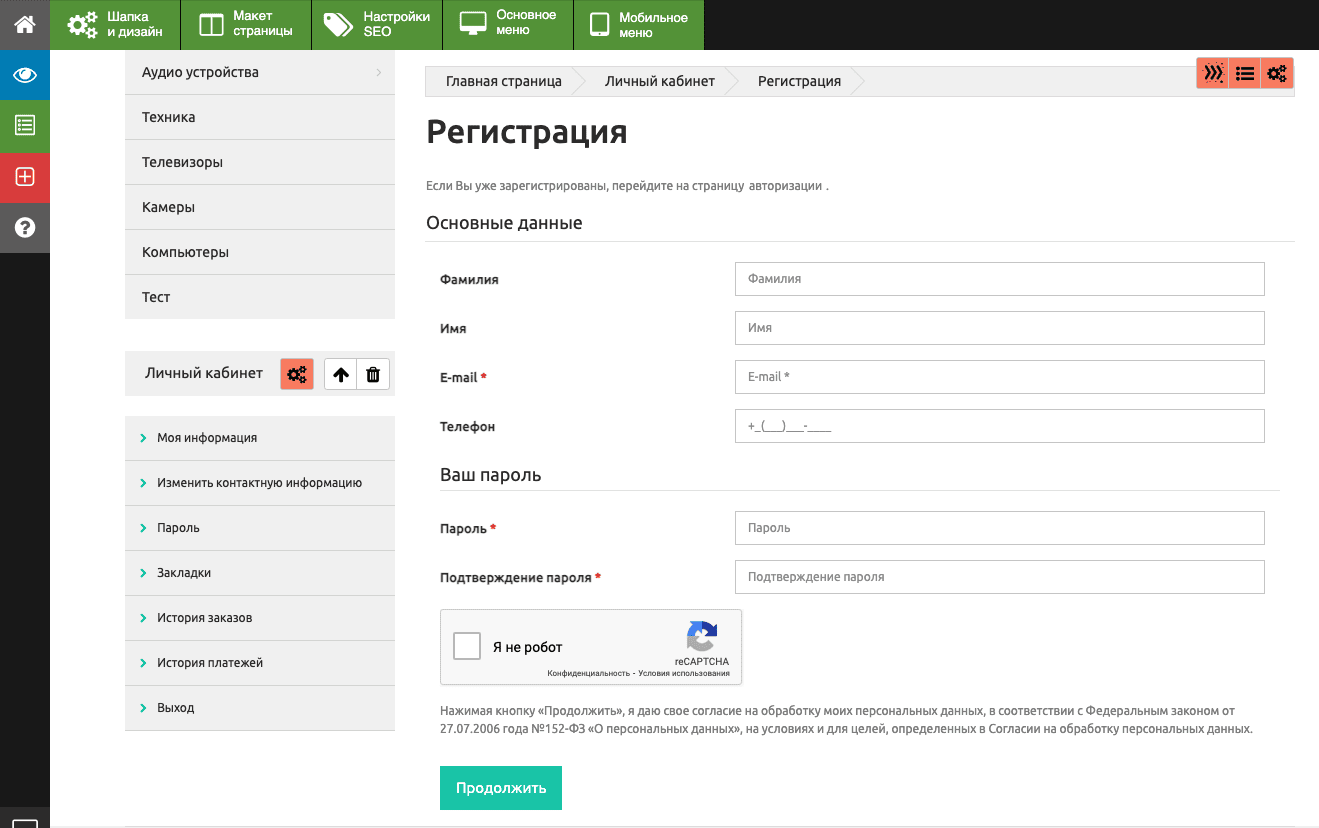The width and height of the screenshot is (1319, 828).
Task: Open Закладки in account menu
Action: [x=260, y=572]
